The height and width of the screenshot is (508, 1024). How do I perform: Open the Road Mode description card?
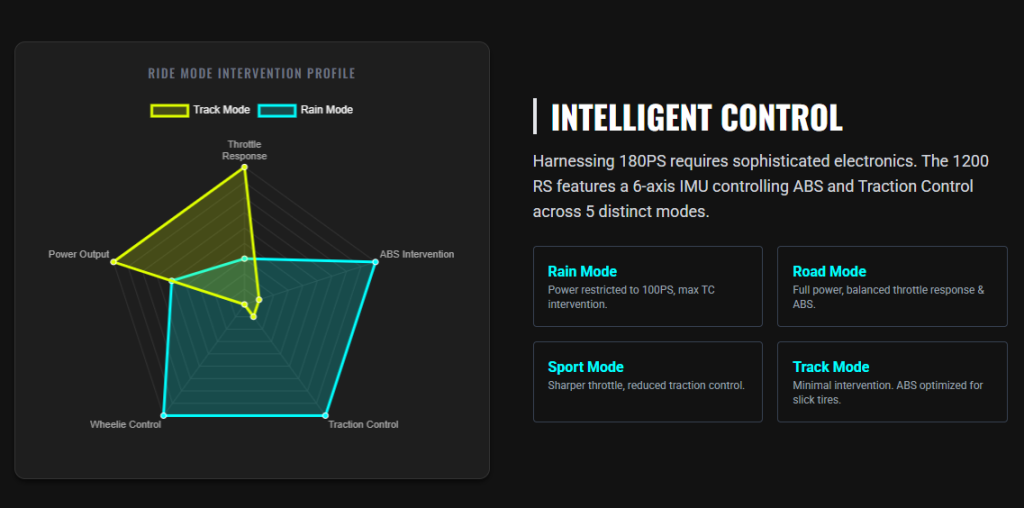tap(892, 286)
